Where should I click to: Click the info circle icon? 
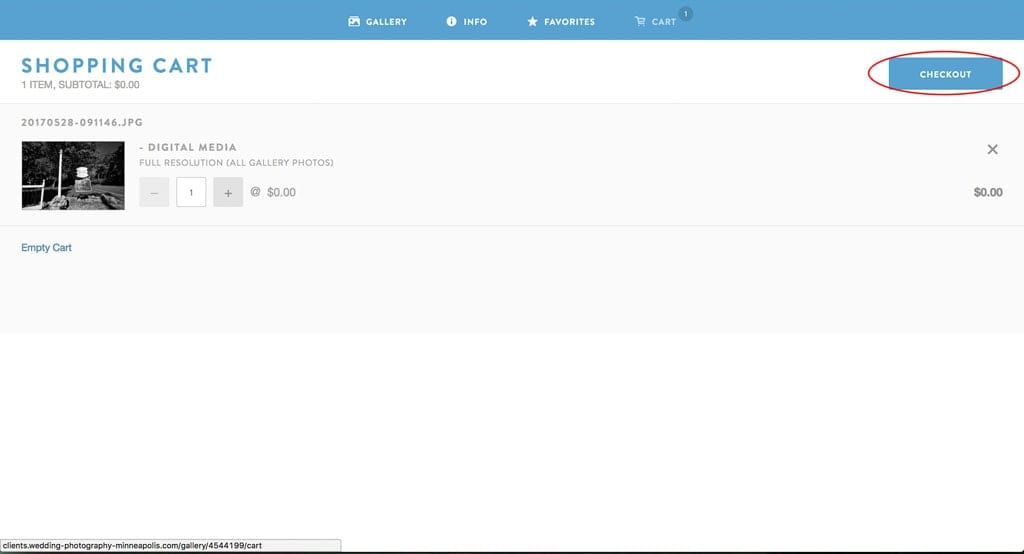point(451,22)
